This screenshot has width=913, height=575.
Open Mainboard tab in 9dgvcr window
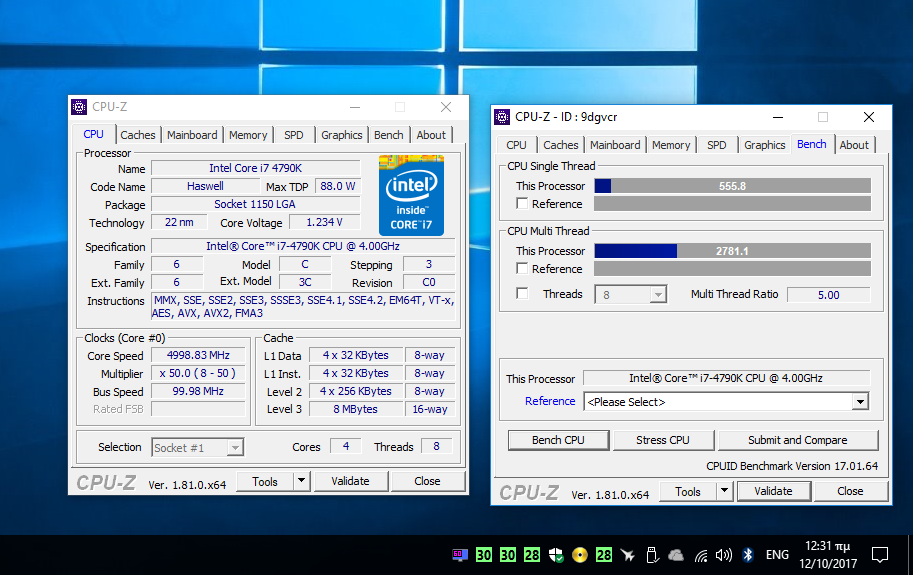click(x=615, y=145)
